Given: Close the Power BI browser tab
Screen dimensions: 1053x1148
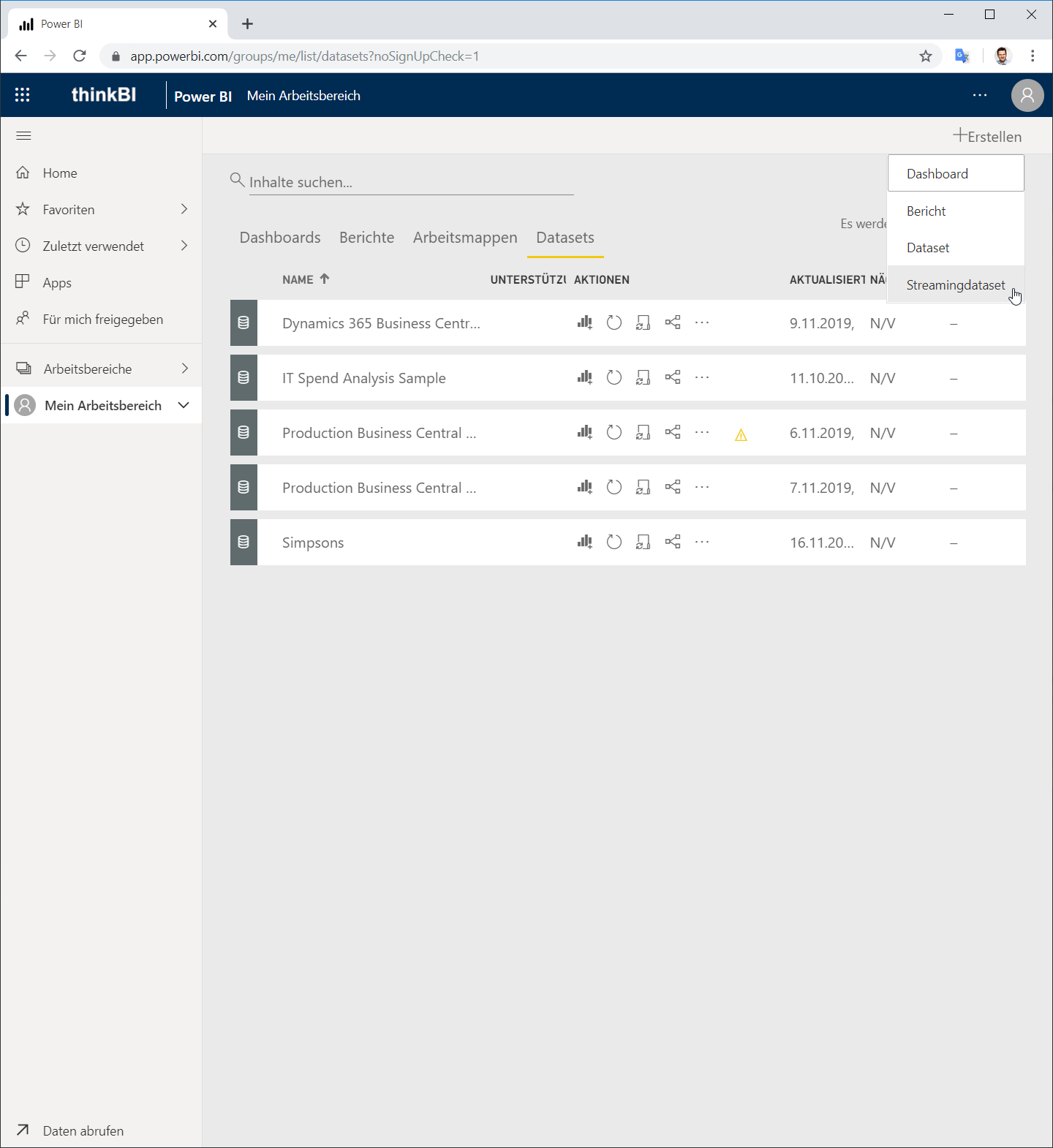Looking at the screenshot, I should (213, 24).
